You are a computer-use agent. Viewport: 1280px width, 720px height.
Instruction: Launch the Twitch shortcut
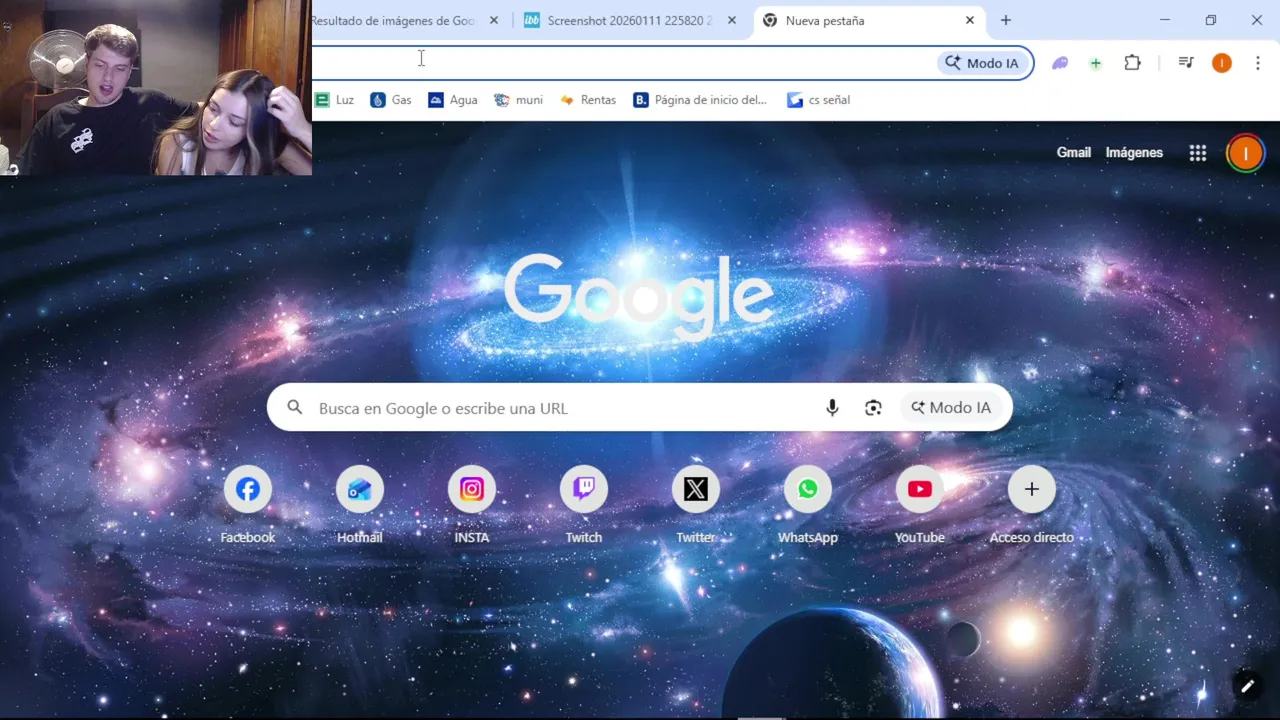(x=584, y=489)
